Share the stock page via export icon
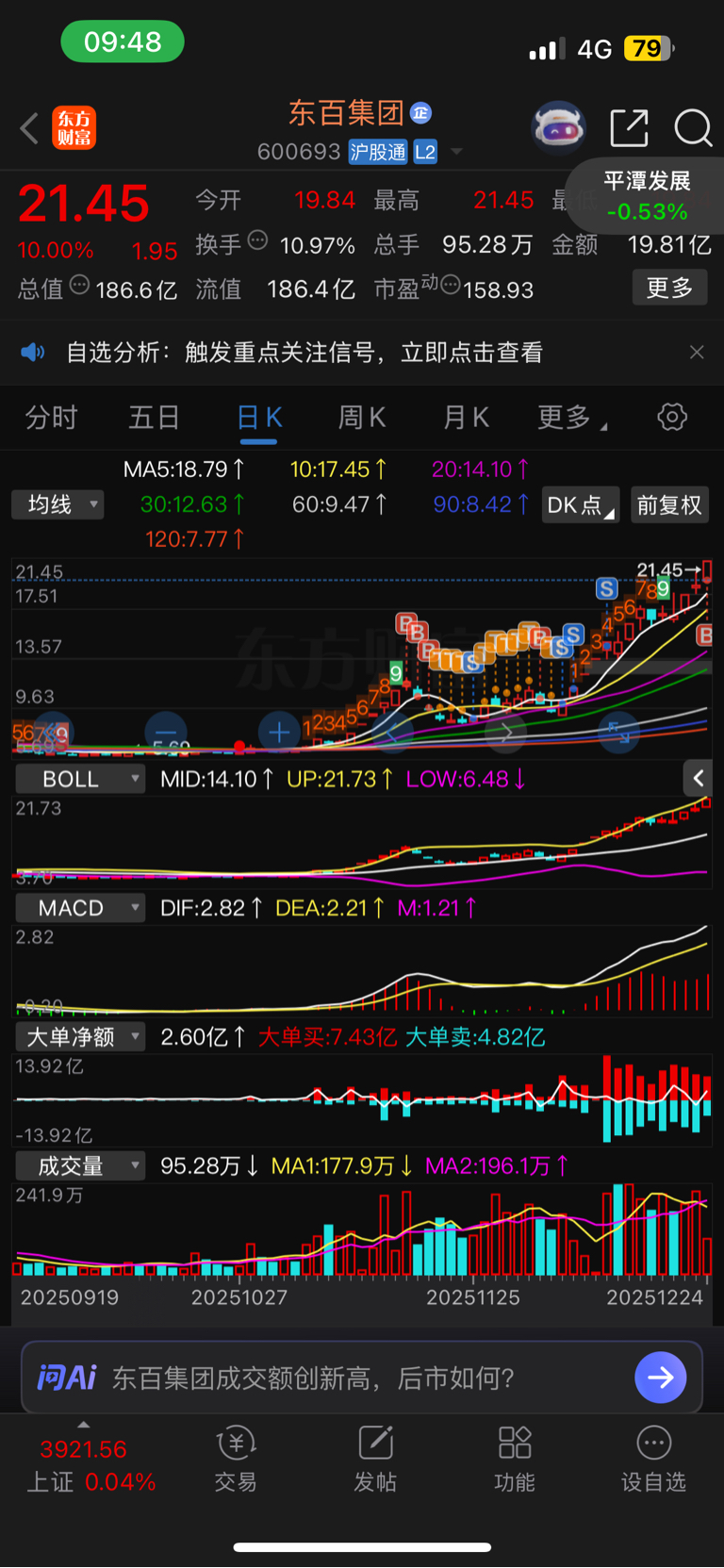Viewport: 724px width, 1568px height. pos(629,128)
